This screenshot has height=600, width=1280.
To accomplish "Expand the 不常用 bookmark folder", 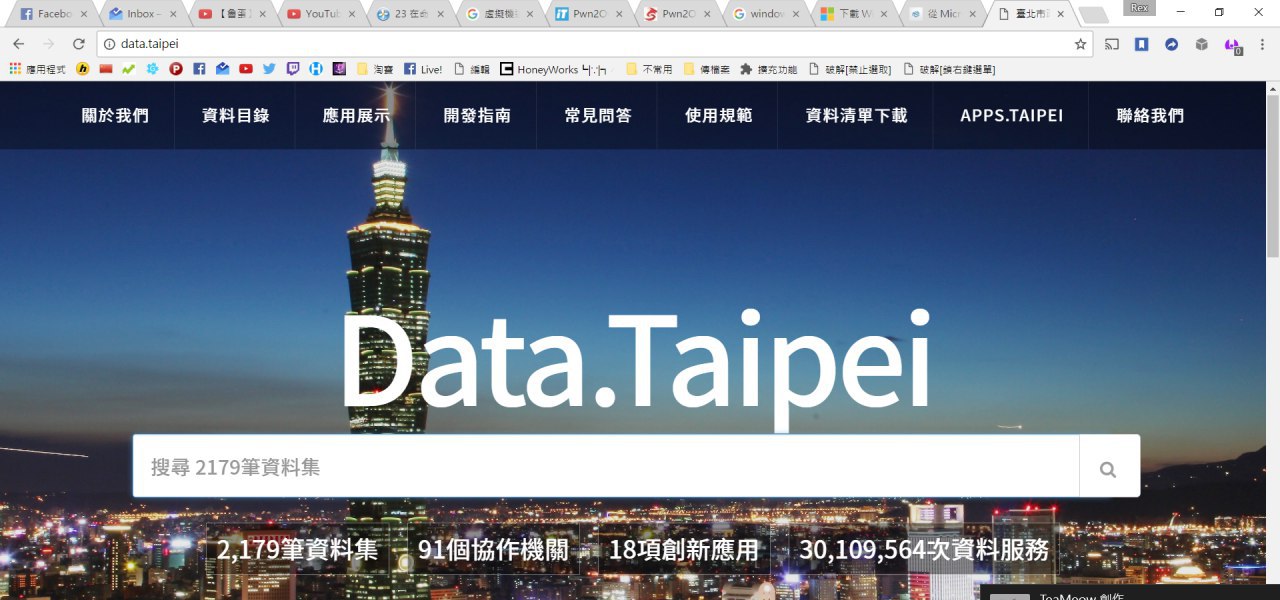I will pyautogui.click(x=649, y=69).
